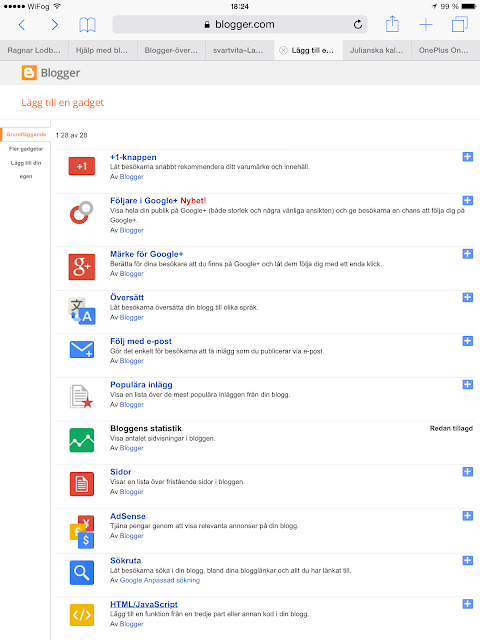
Task: Click the AdSense currency icon
Action: coord(82,532)
